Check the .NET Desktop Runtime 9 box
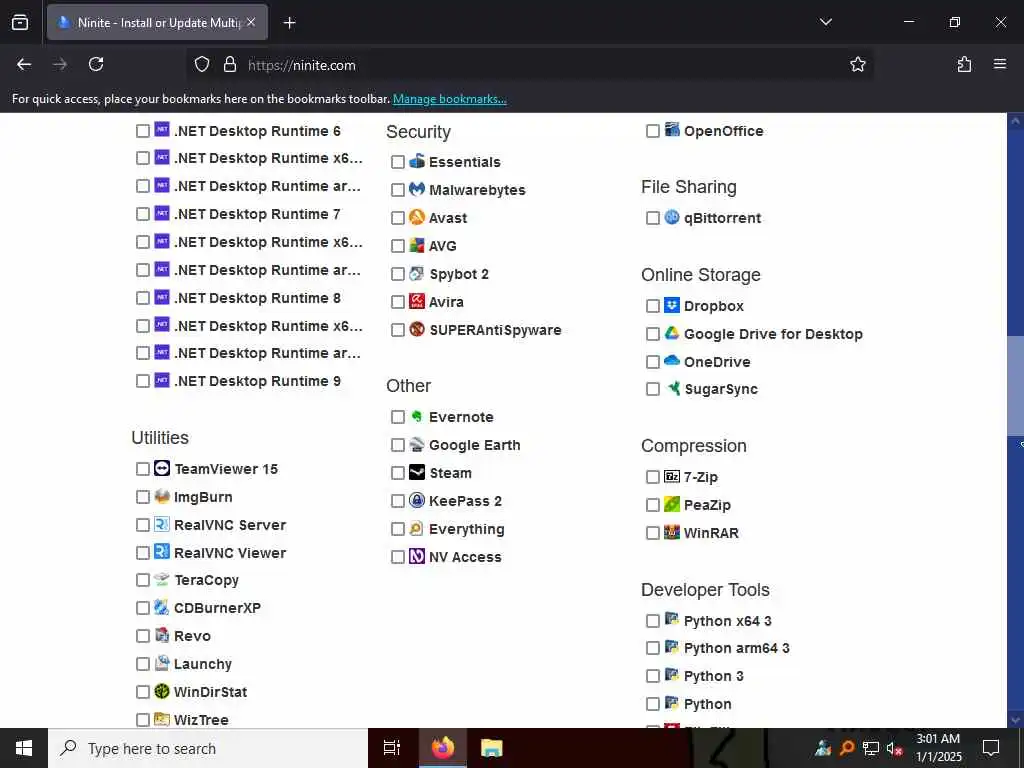The width and height of the screenshot is (1024, 768). (x=143, y=381)
